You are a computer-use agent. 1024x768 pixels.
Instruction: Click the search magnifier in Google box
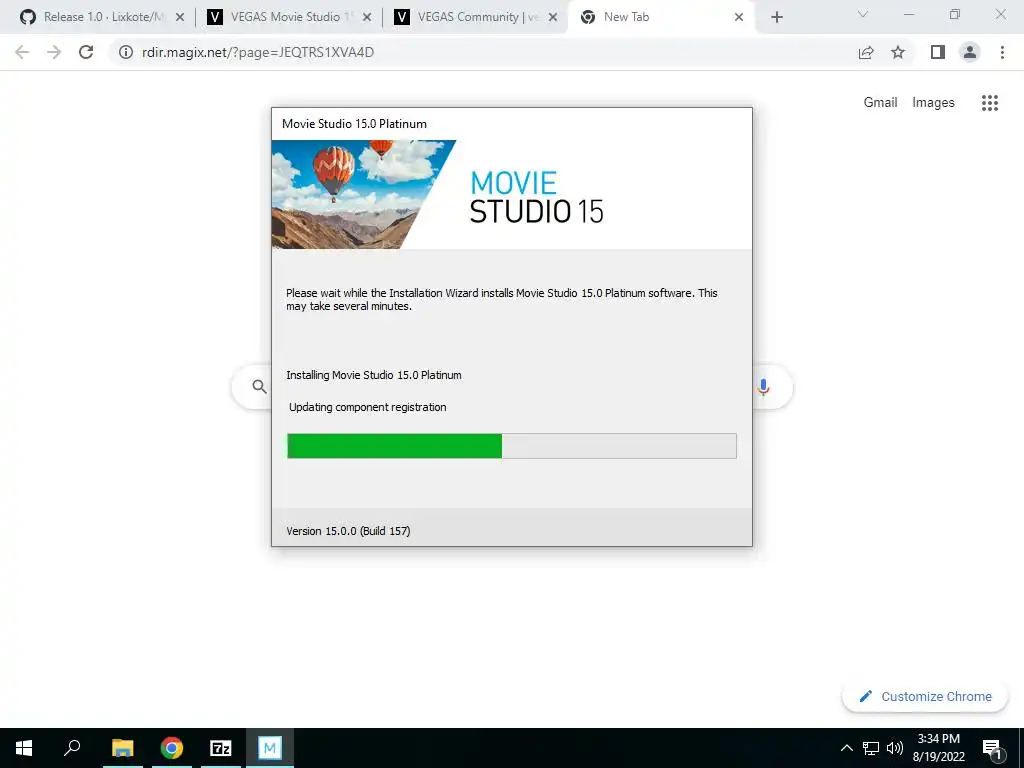pyautogui.click(x=259, y=387)
